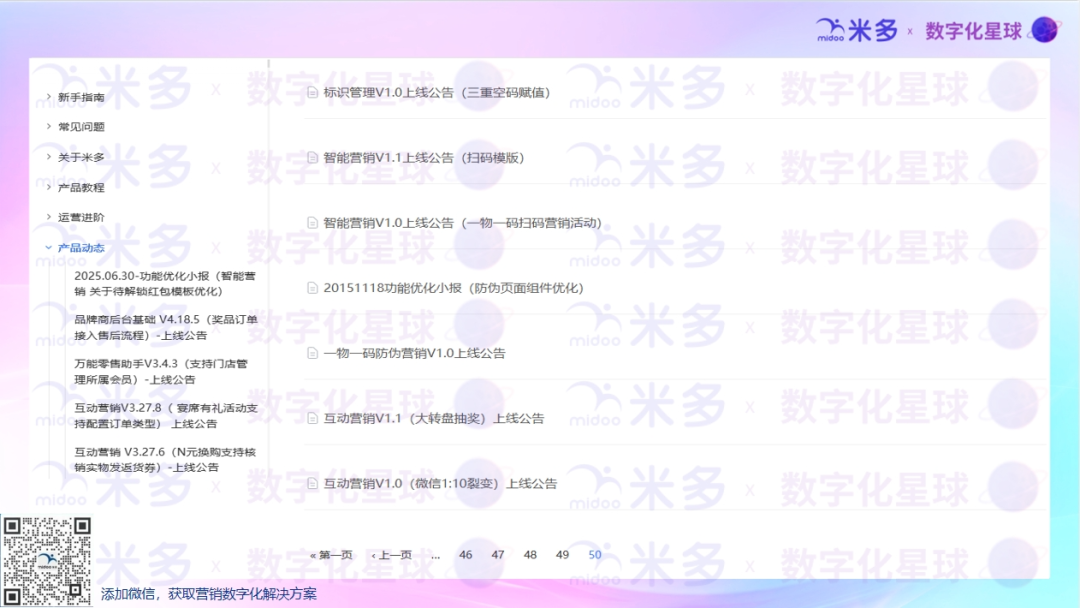Click the 数字化星球 planet icon
This screenshot has height=608, width=1080.
[x=1045, y=30]
